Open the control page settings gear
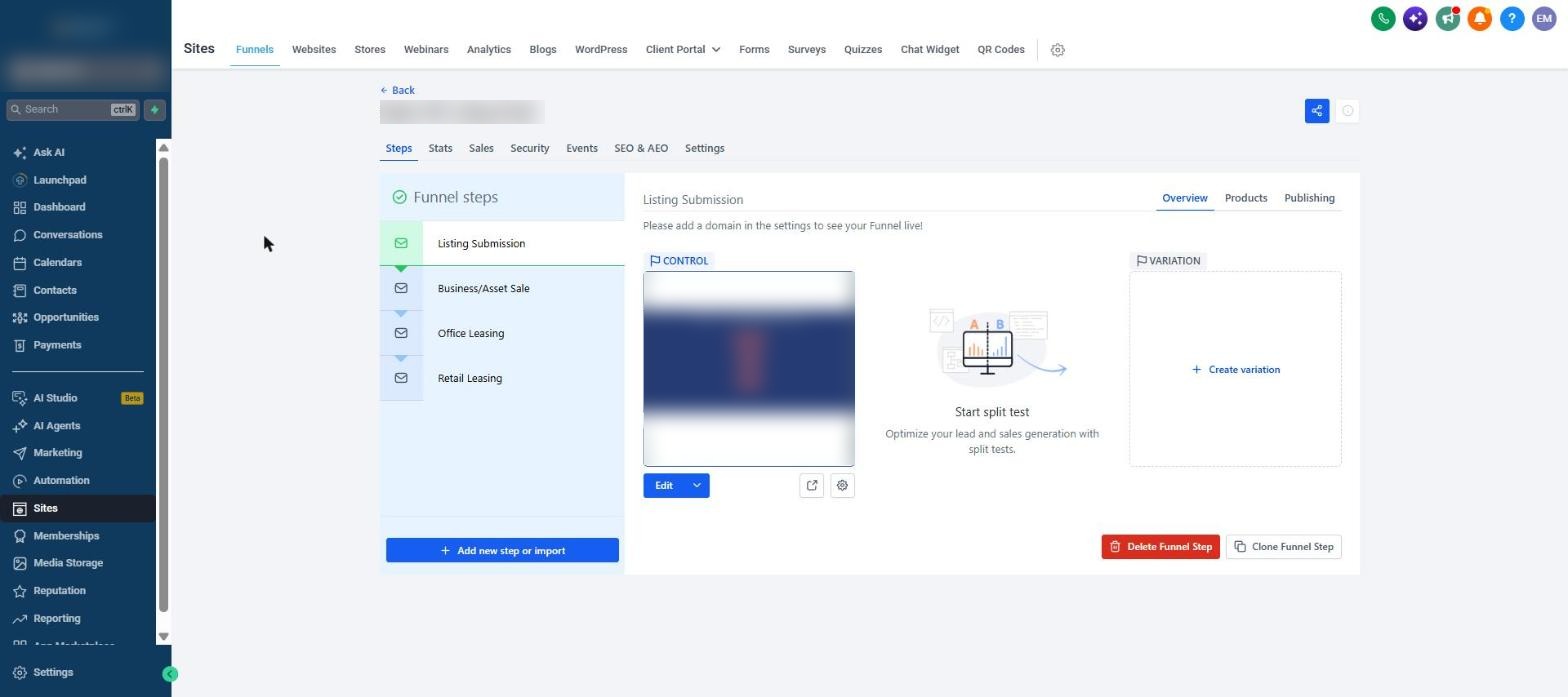Image resolution: width=1568 pixels, height=697 pixels. pyautogui.click(x=842, y=486)
